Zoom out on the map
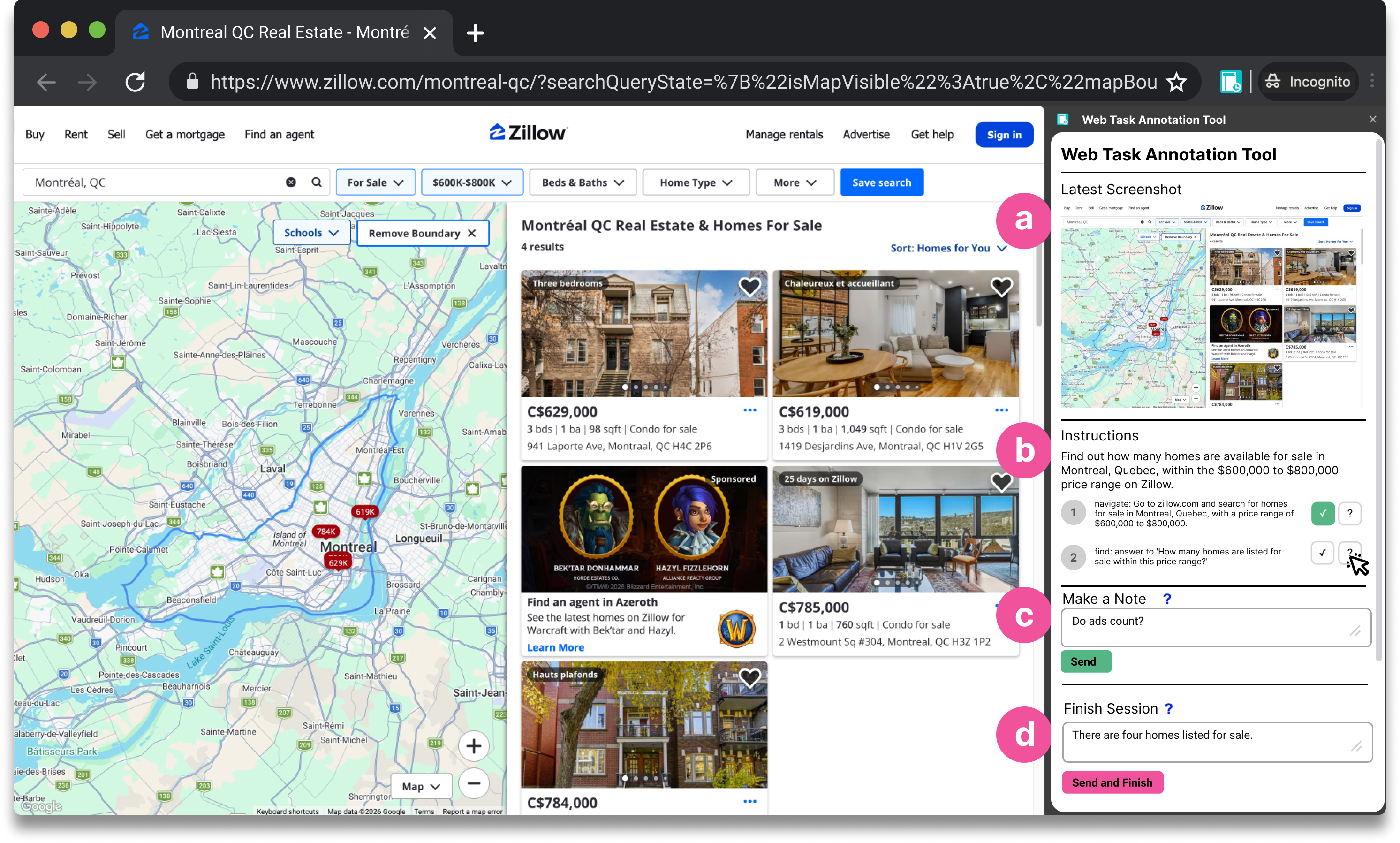The image size is (1400, 843). (x=474, y=783)
